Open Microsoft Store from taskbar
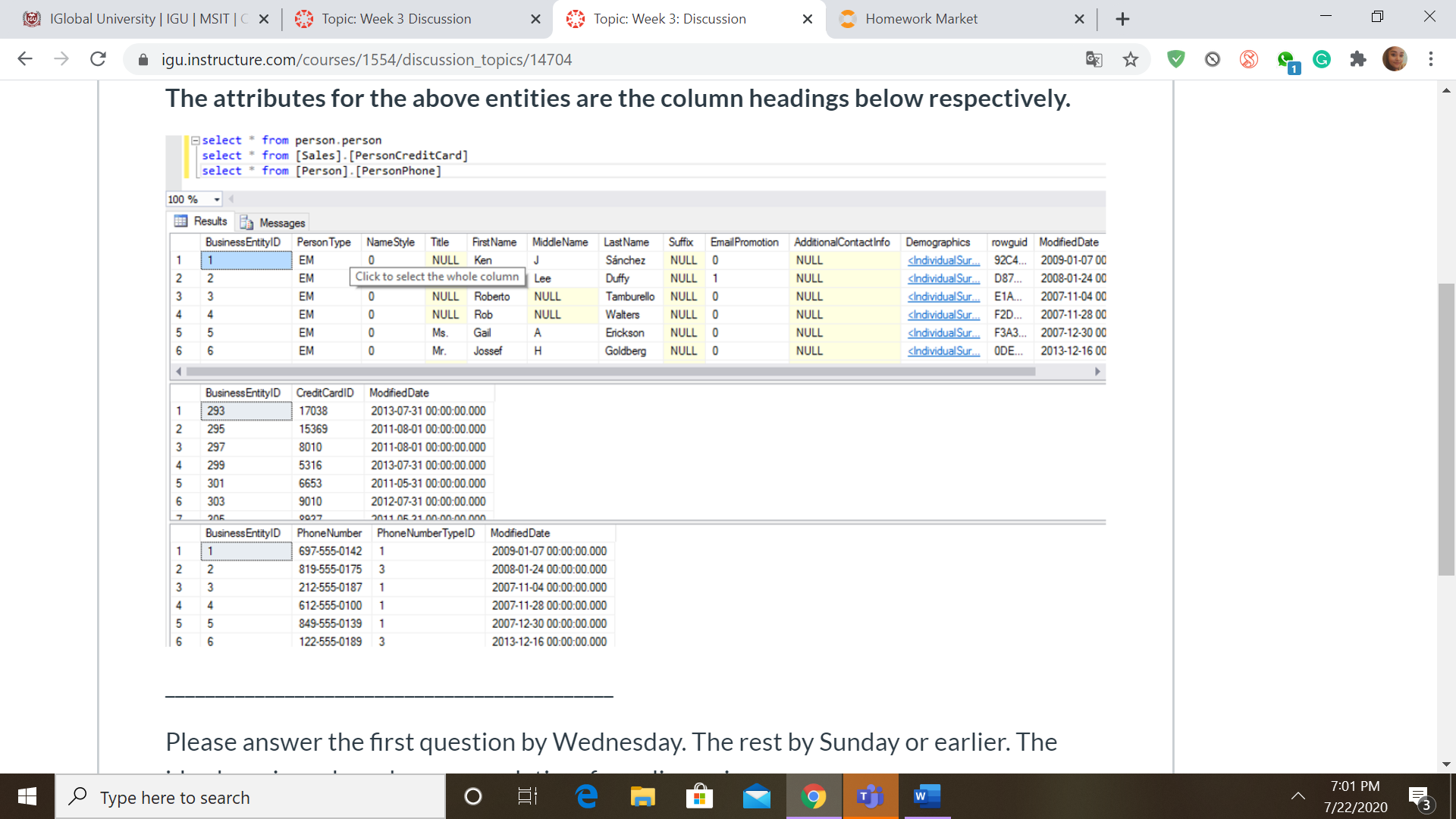This screenshot has width=1456, height=819. click(x=699, y=796)
